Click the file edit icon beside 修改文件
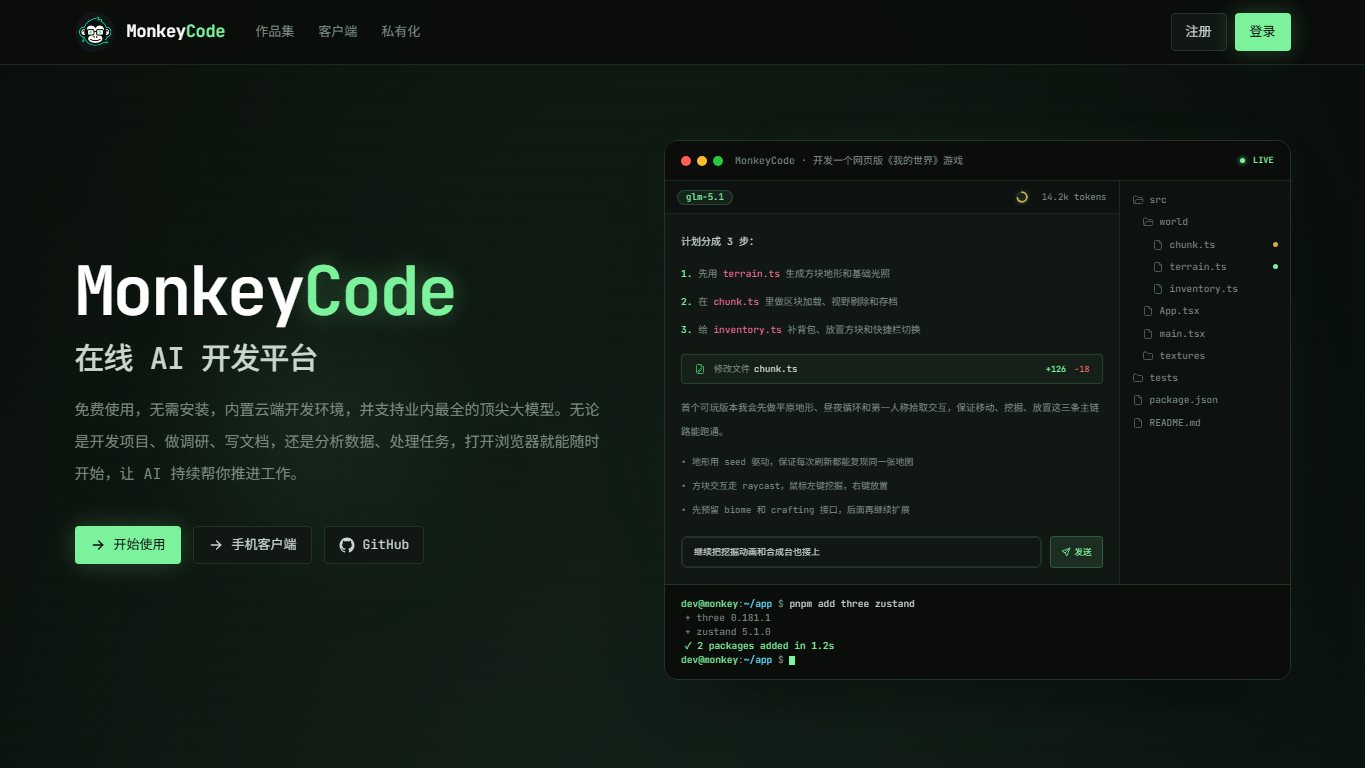Image resolution: width=1365 pixels, height=768 pixels. click(700, 369)
